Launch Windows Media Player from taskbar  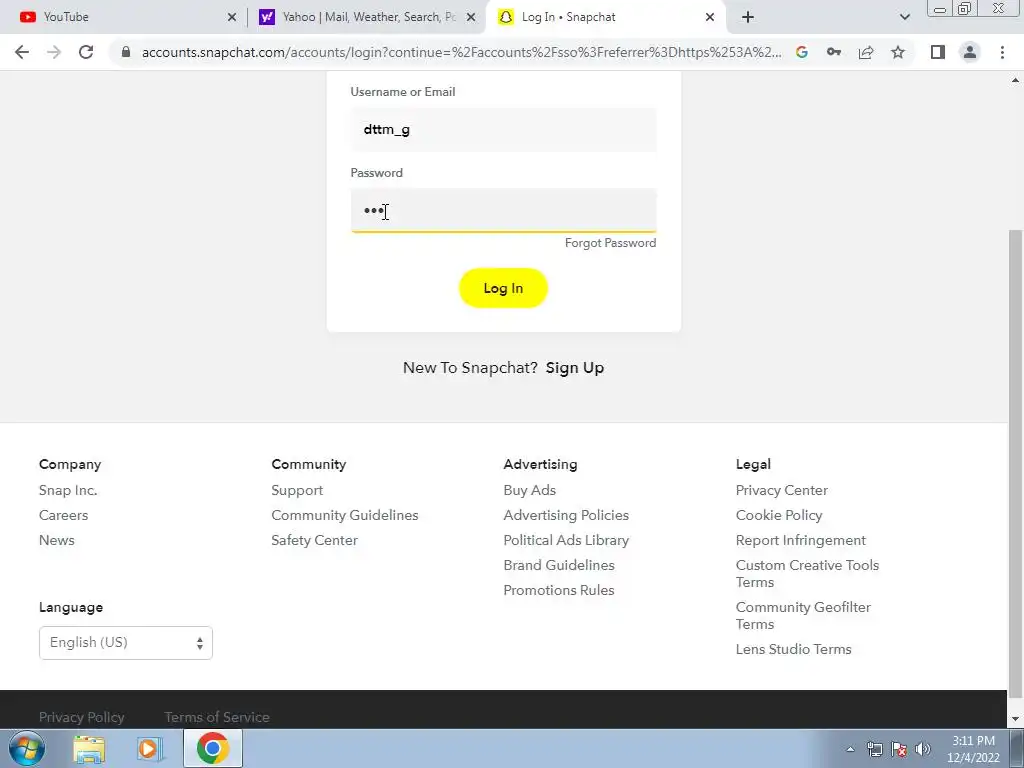(x=149, y=748)
